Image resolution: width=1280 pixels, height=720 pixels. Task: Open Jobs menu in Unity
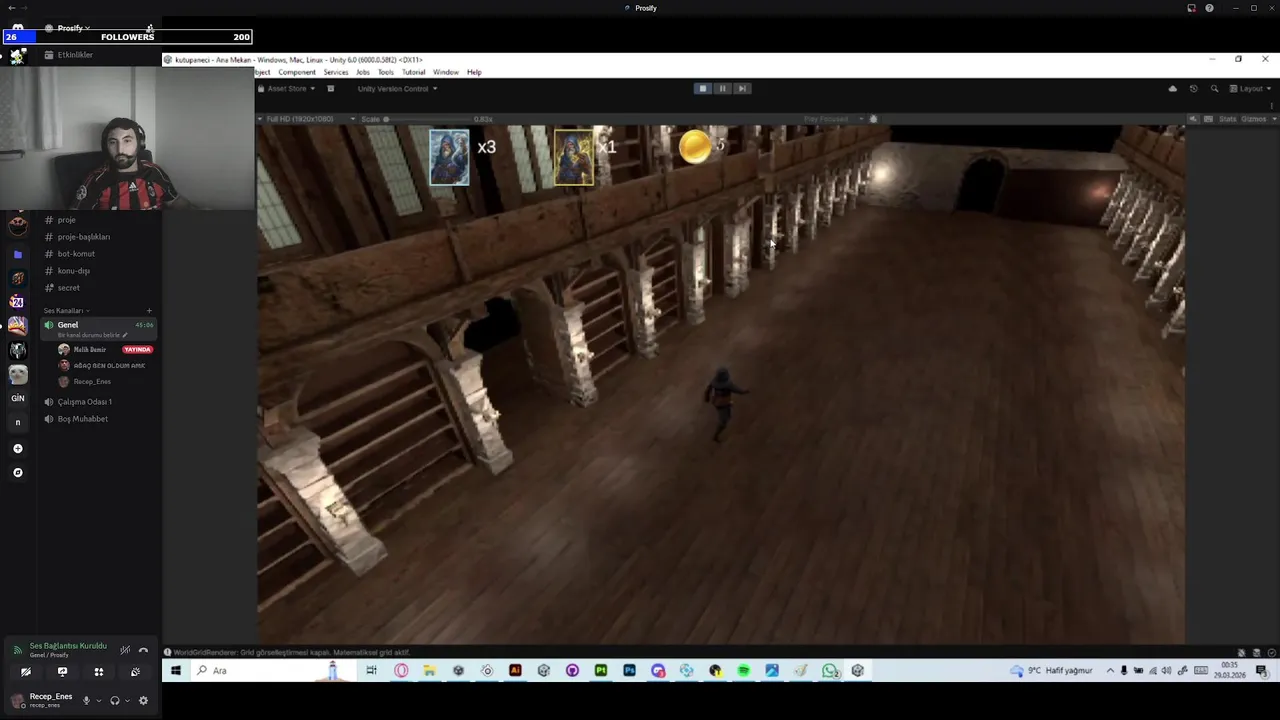coord(363,72)
